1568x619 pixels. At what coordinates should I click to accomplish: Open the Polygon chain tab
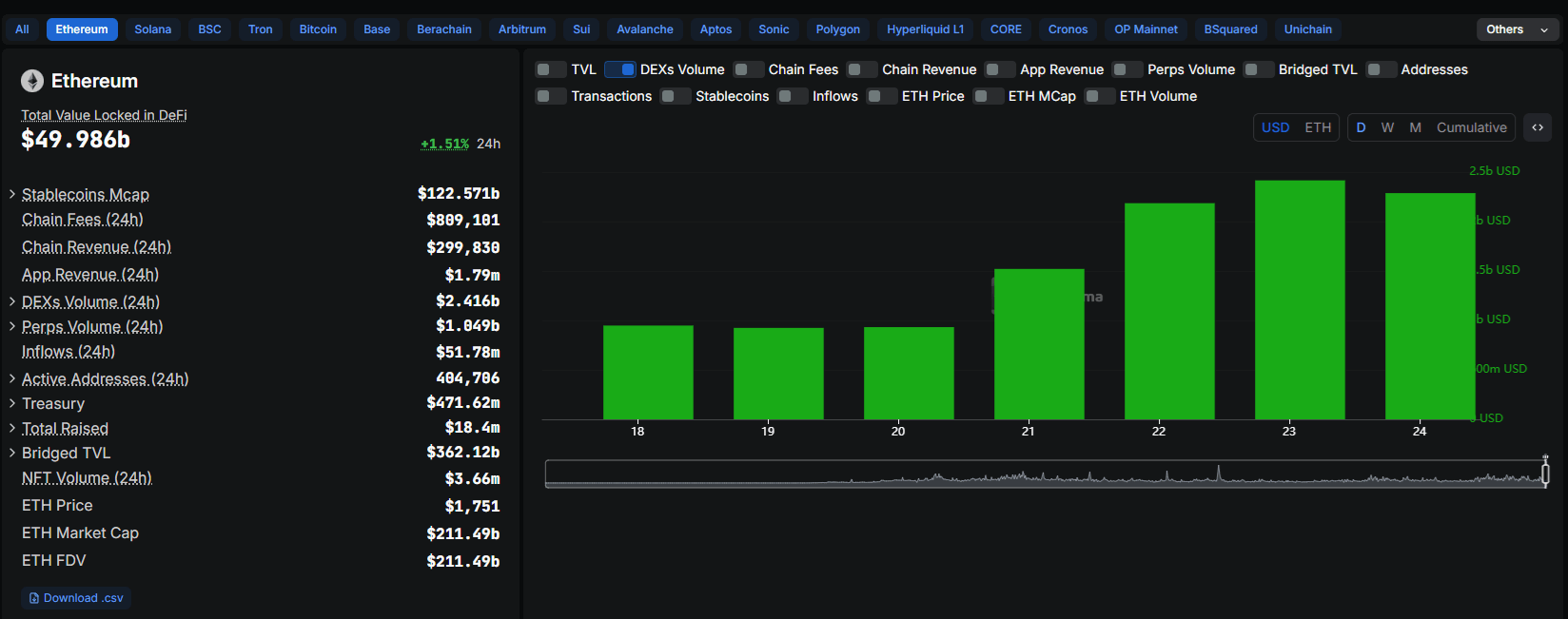pos(838,29)
